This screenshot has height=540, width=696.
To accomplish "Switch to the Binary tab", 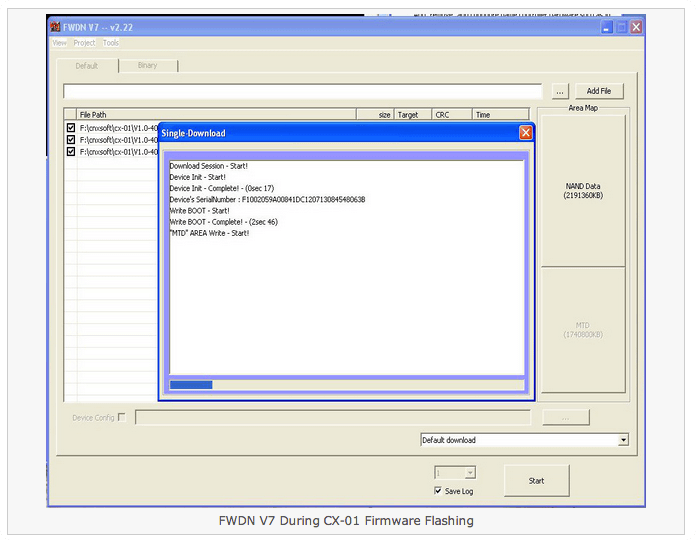I will (147, 66).
